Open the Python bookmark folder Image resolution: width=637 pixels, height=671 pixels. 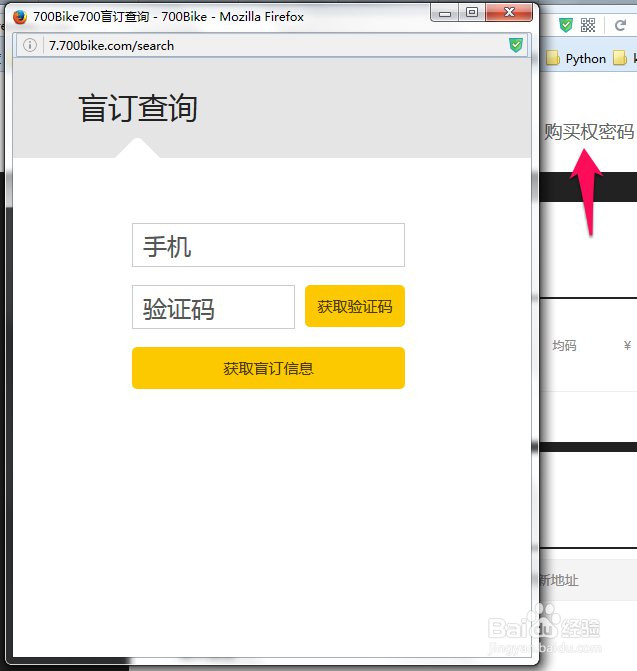(576, 58)
